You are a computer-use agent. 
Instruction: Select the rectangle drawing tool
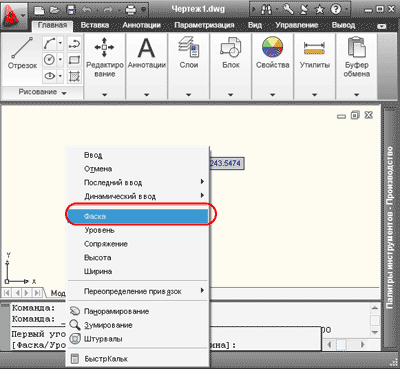[74, 60]
